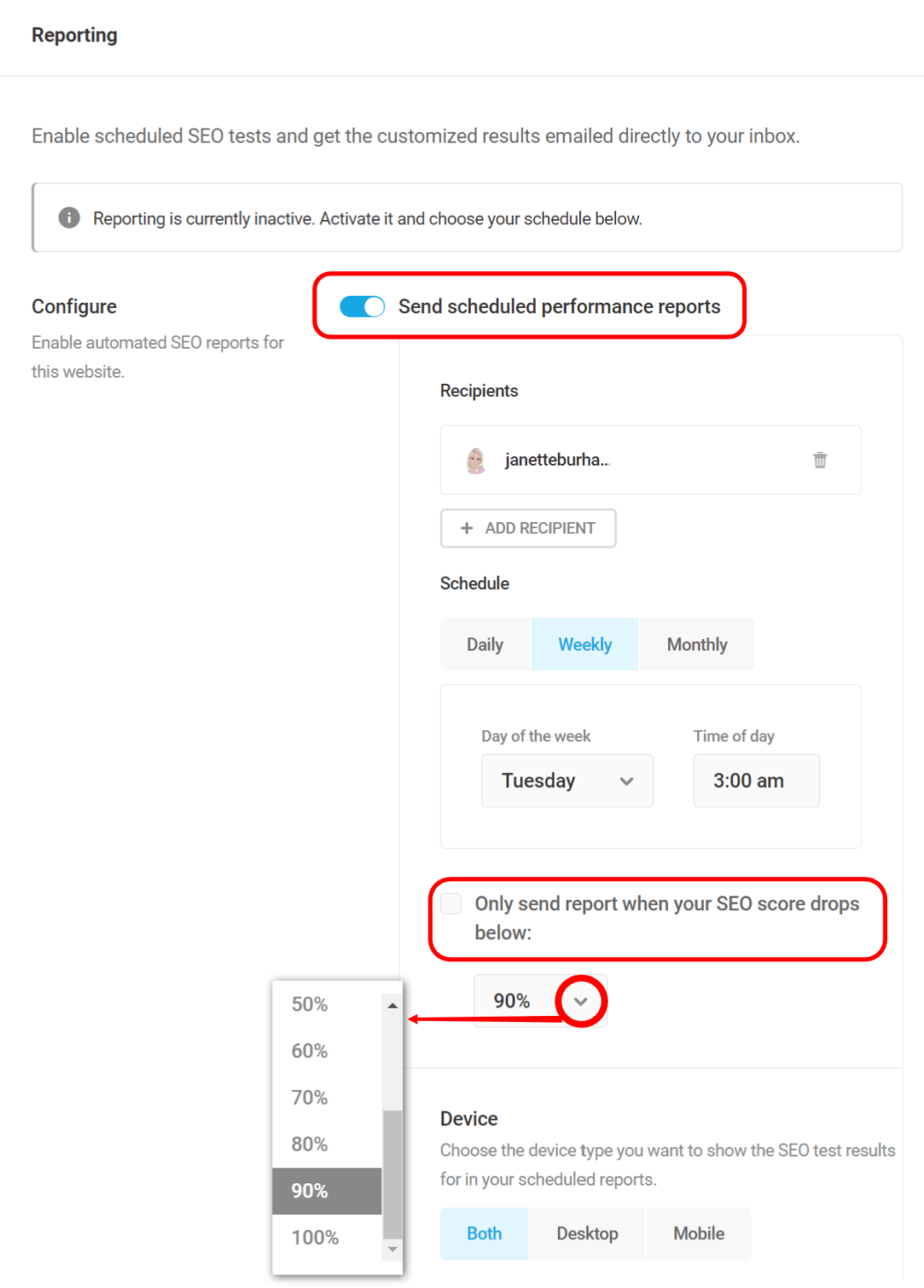The image size is (924, 1288).
Task: Pick the 70% threshold option
Action: 310,1098
